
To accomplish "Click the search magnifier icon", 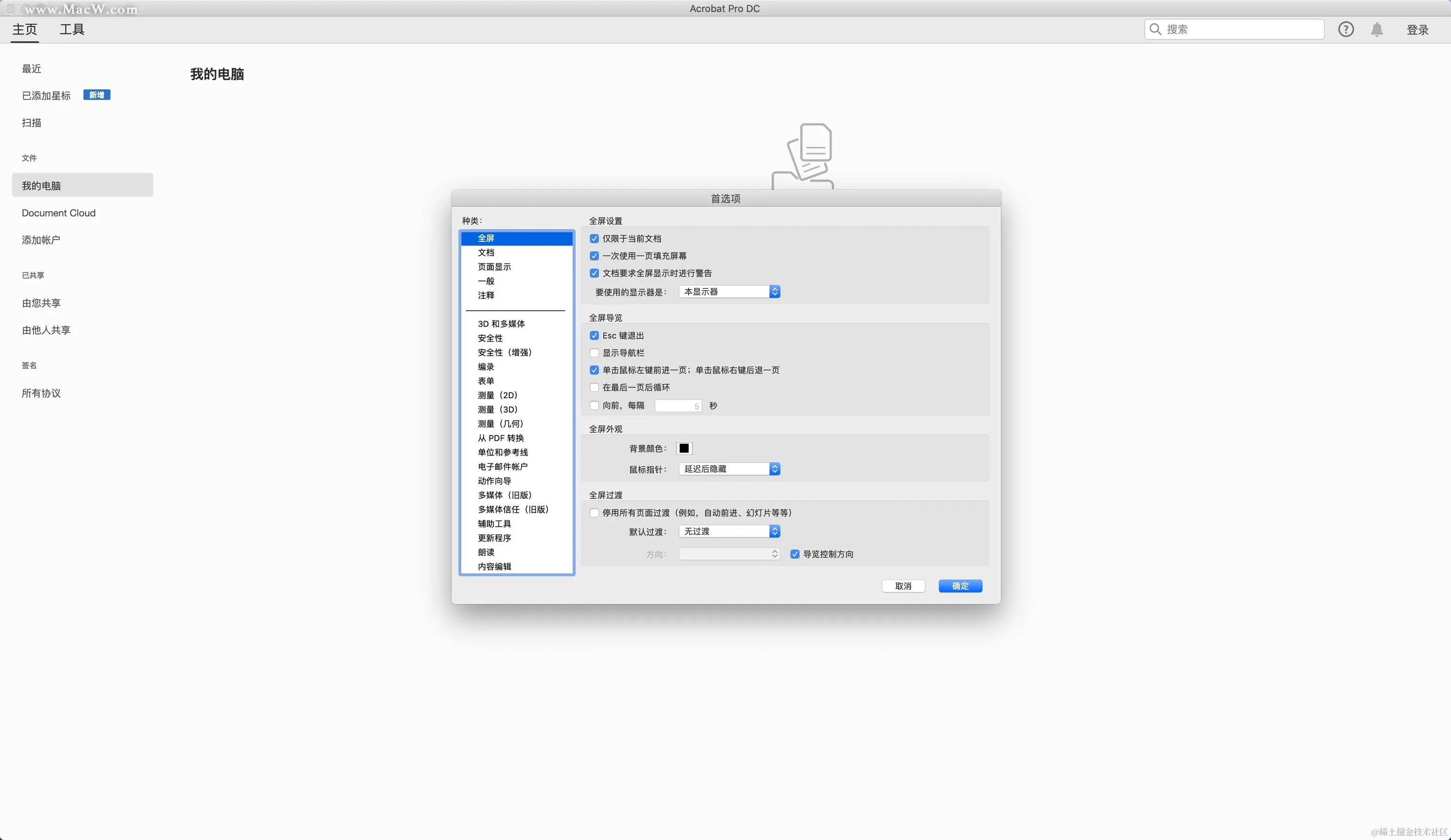I will (1155, 29).
